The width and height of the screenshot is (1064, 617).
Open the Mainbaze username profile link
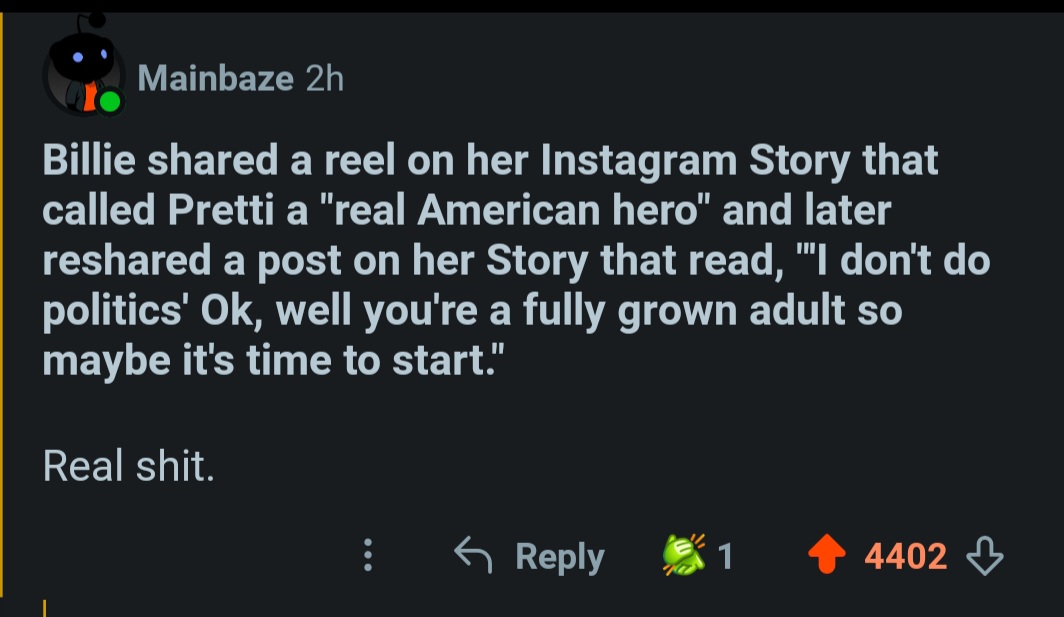(215, 78)
